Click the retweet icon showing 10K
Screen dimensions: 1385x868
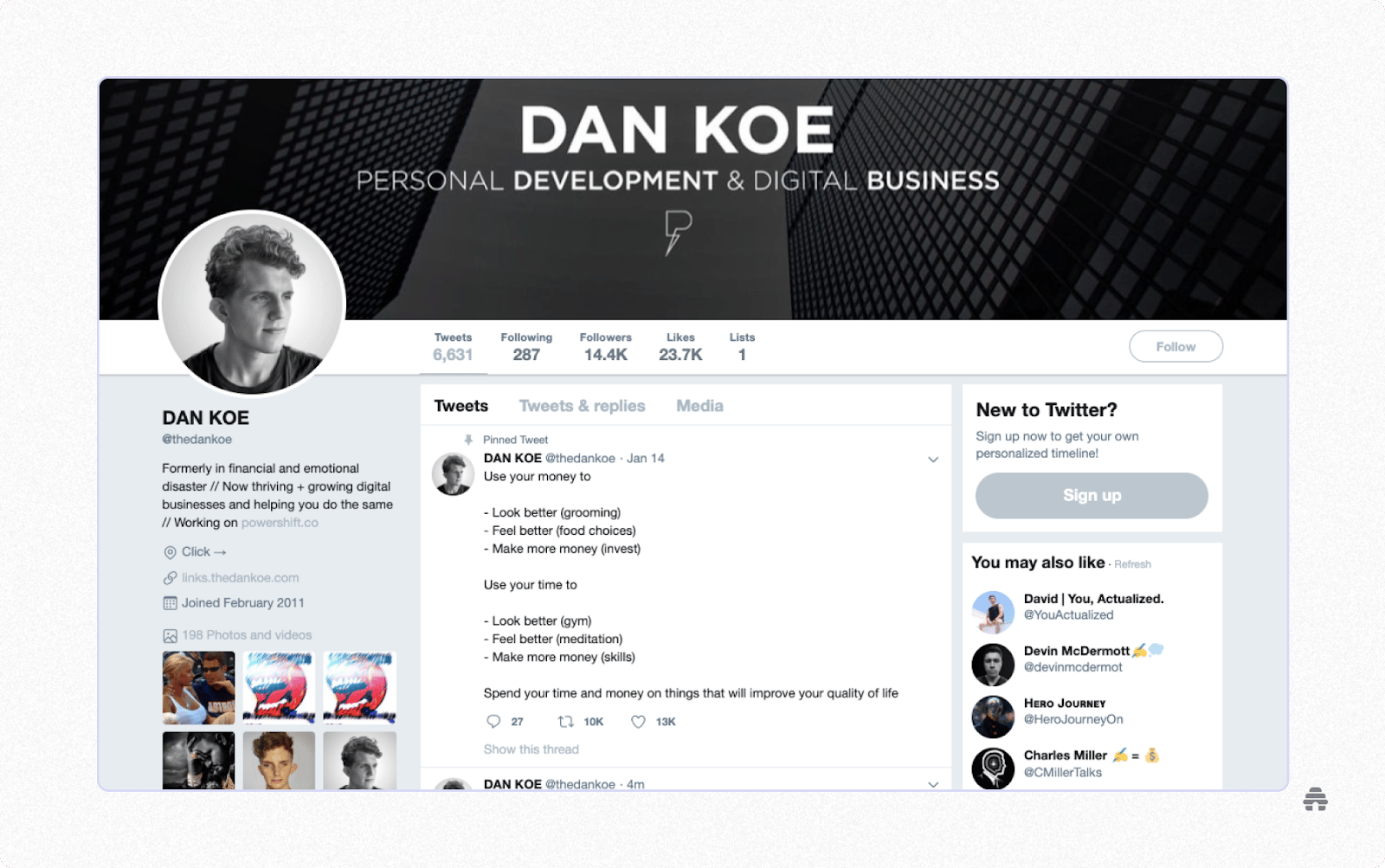pos(565,721)
